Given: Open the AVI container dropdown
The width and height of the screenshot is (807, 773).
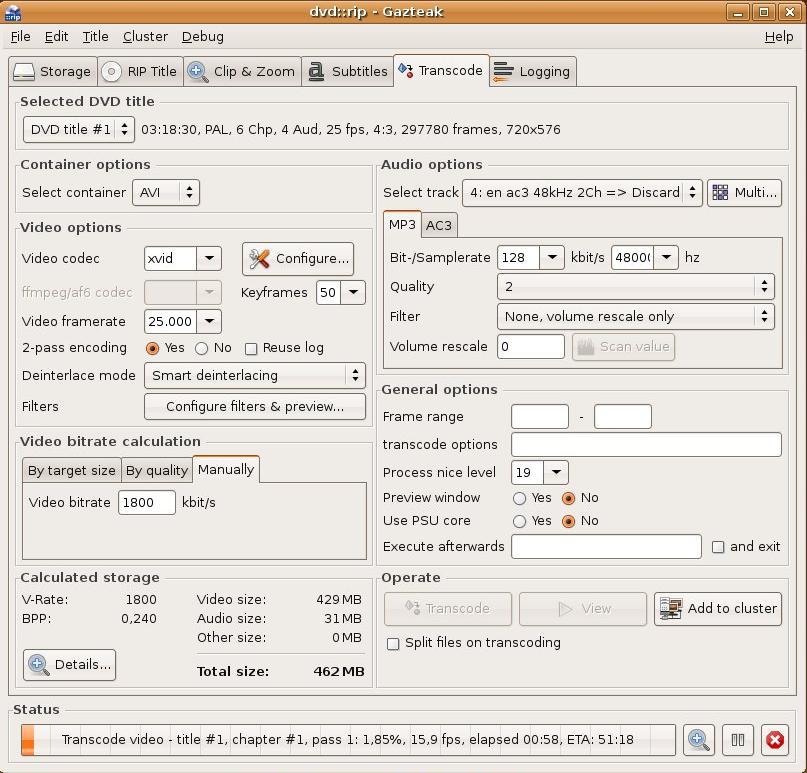Looking at the screenshot, I should (166, 192).
